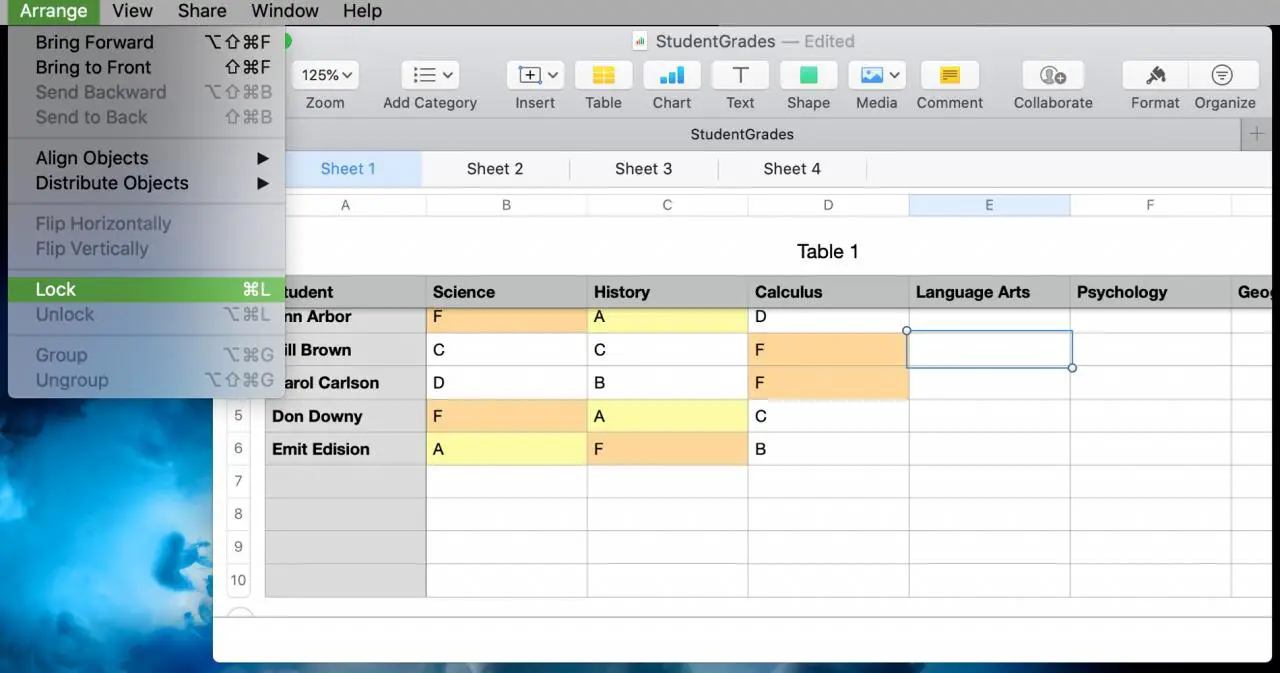Image resolution: width=1280 pixels, height=673 pixels.
Task: Open the View menu
Action: (x=132, y=12)
